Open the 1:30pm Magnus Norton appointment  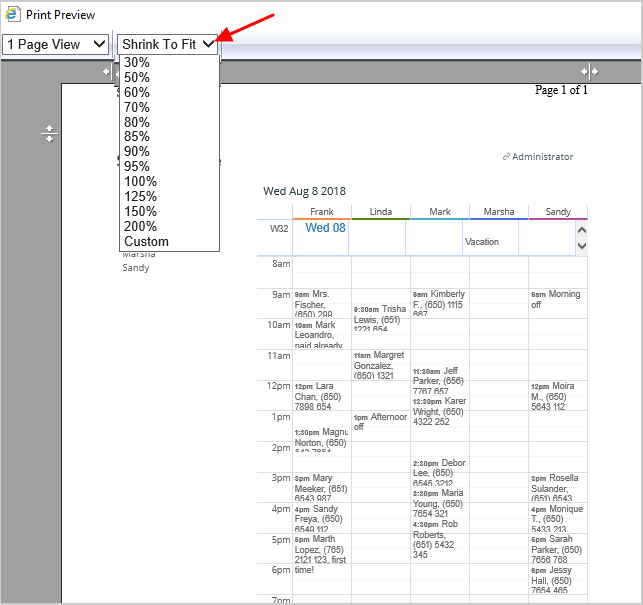tap(322, 441)
